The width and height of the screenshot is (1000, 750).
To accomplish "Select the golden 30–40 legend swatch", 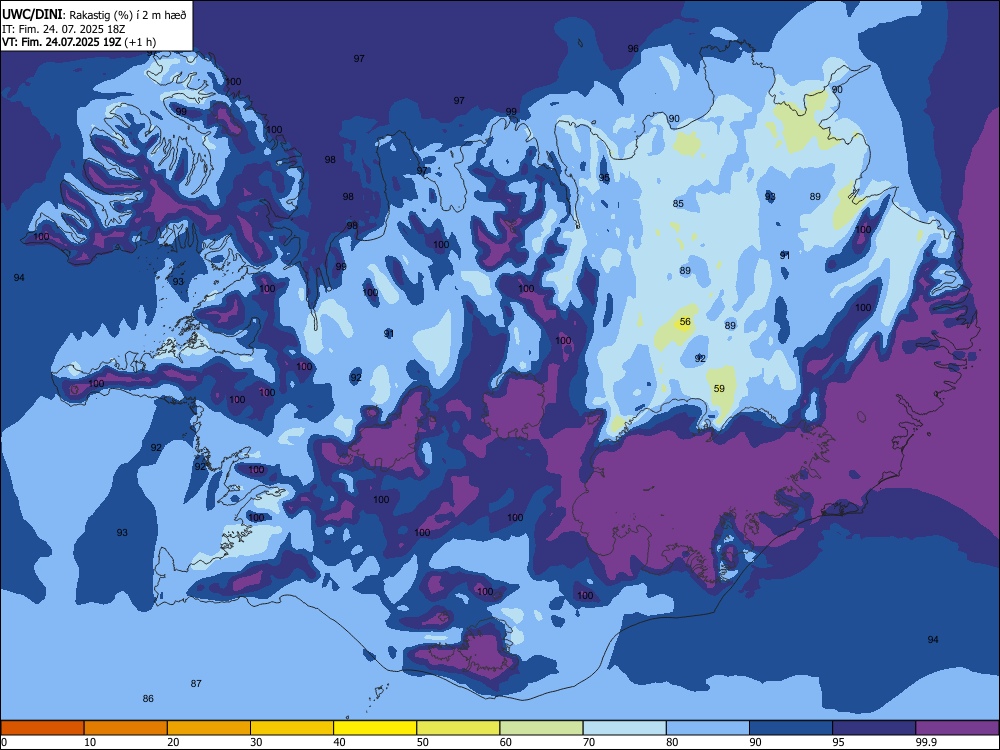I will (292, 728).
